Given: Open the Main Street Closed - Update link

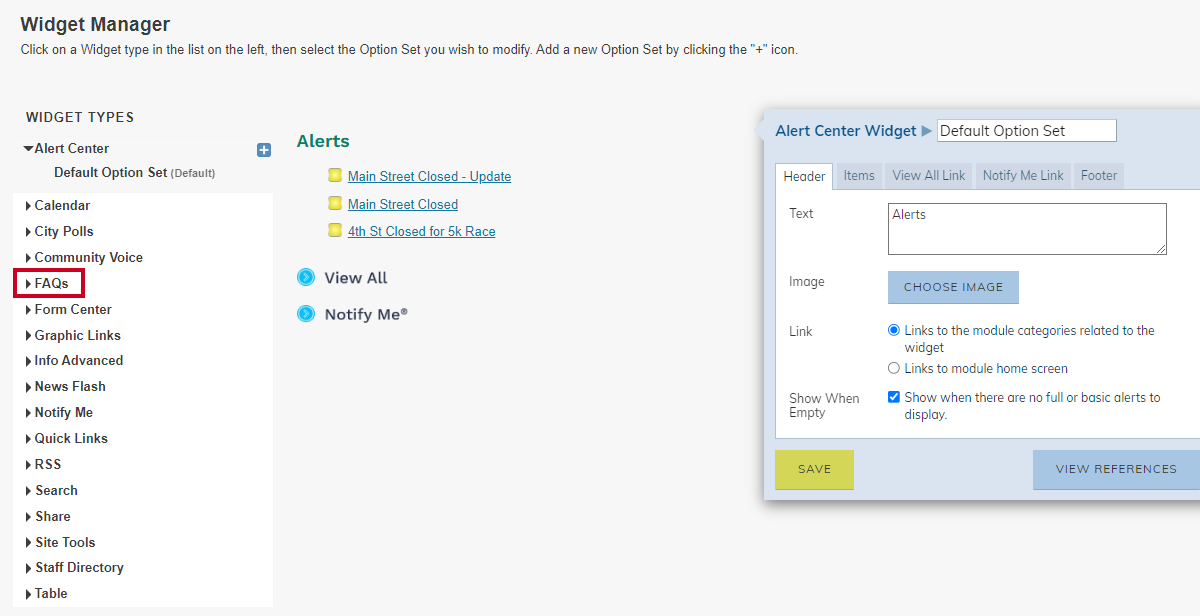Looking at the screenshot, I should (429, 176).
